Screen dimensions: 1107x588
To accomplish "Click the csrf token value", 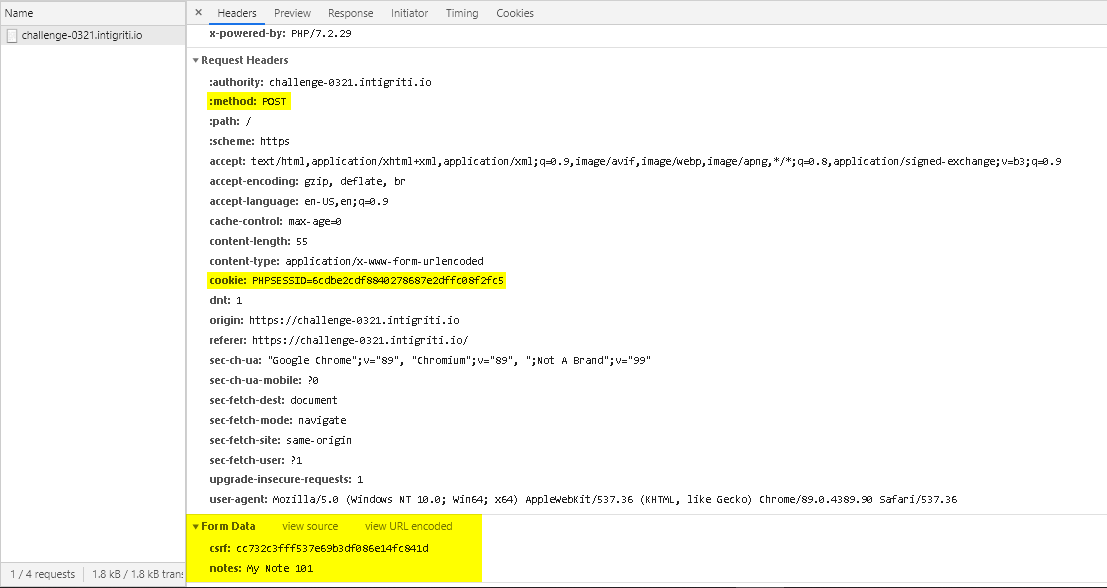I will 332,549.
